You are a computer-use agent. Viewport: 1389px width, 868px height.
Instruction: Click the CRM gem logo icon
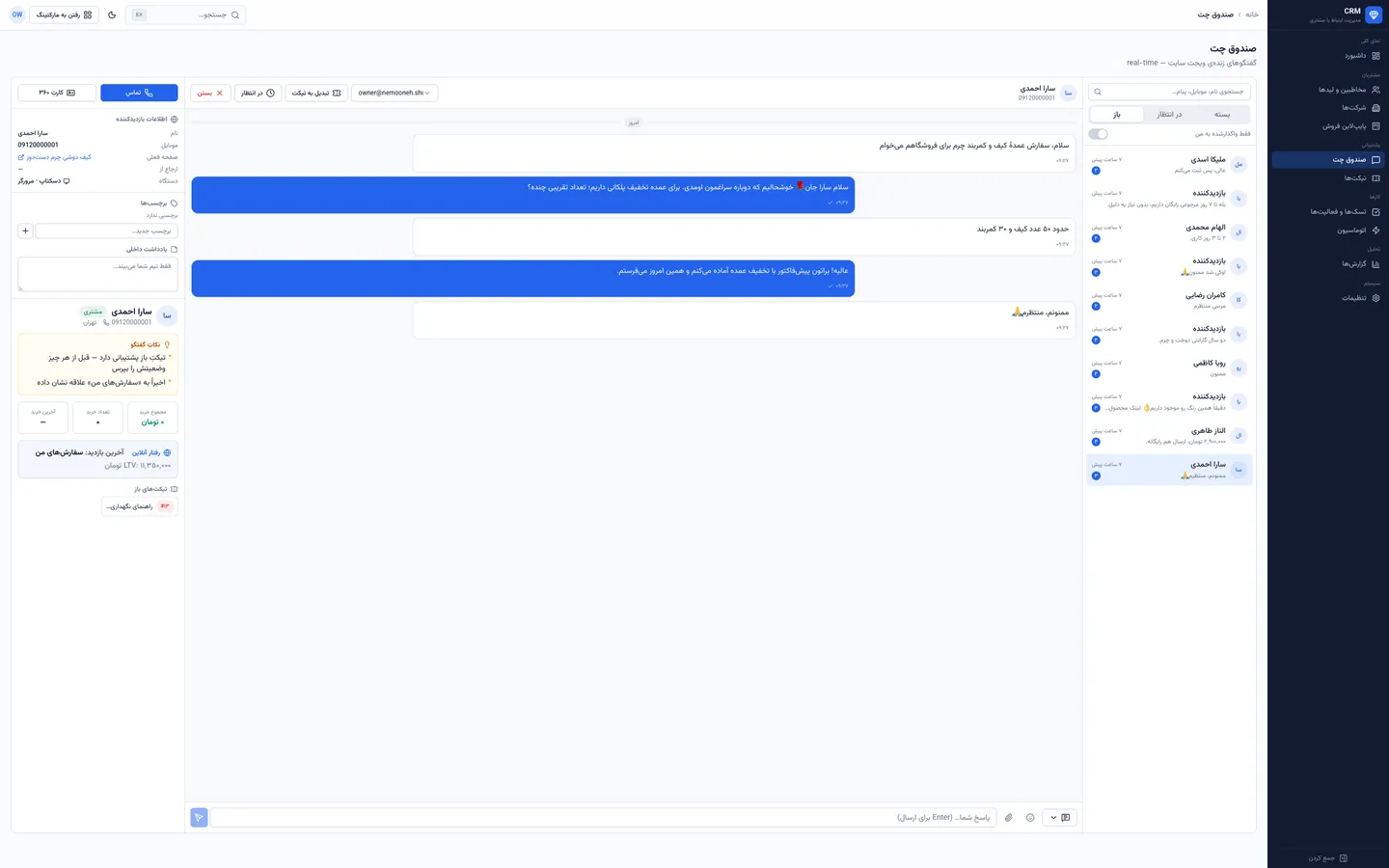coord(1374,14)
